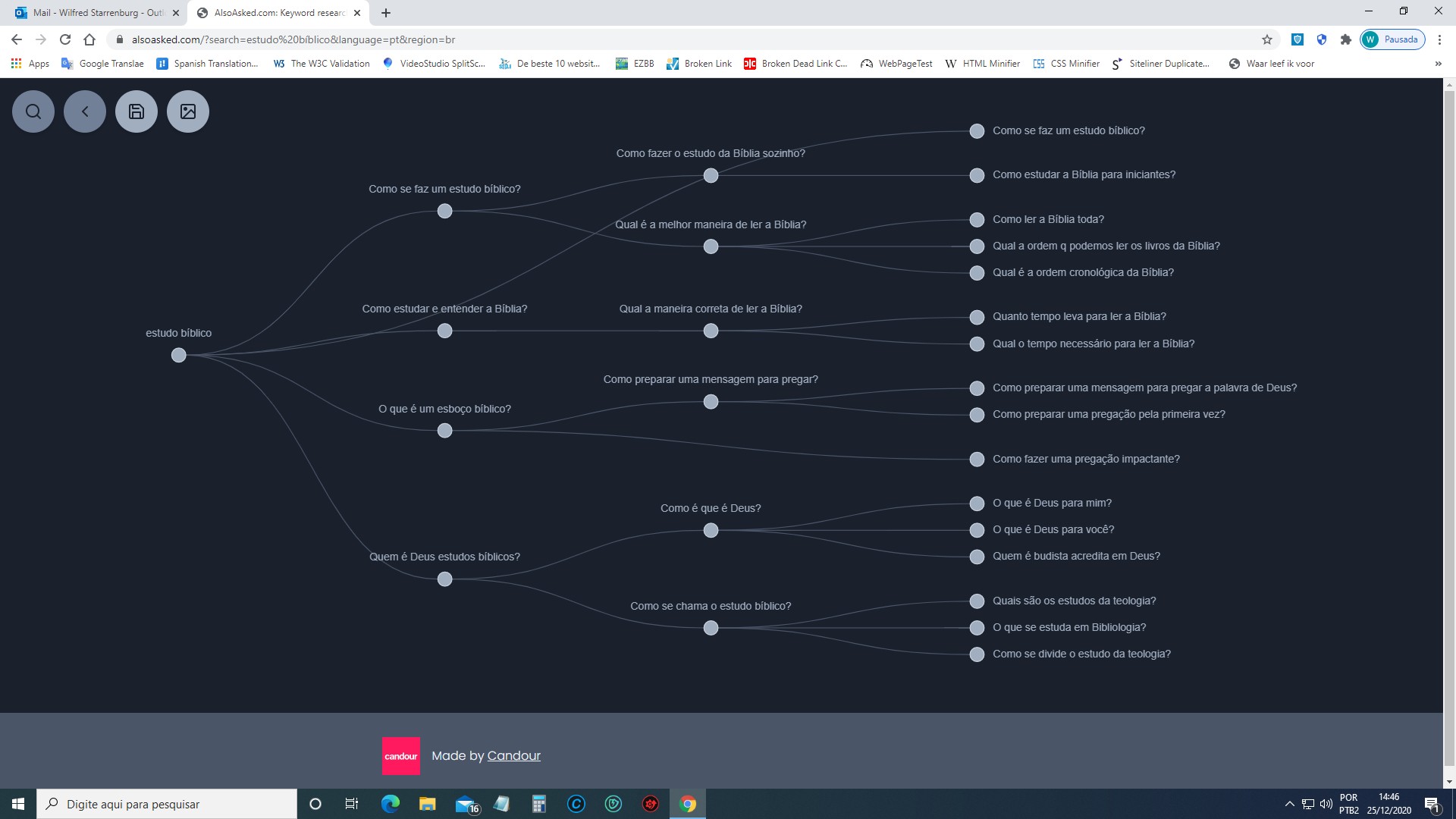
Task: Open Mail app from taskbar
Action: pyautogui.click(x=466, y=804)
